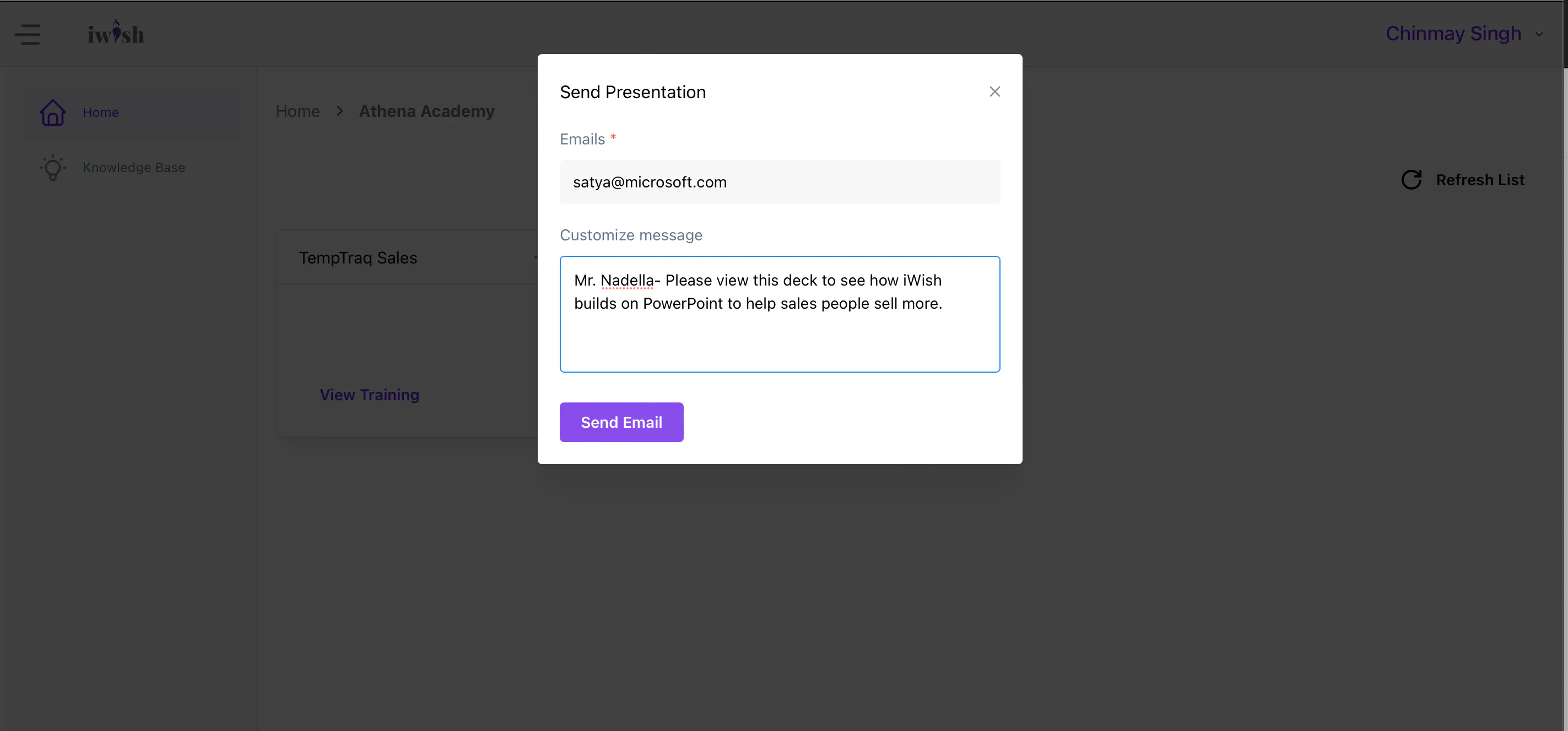Click the Send Email button

(x=621, y=422)
